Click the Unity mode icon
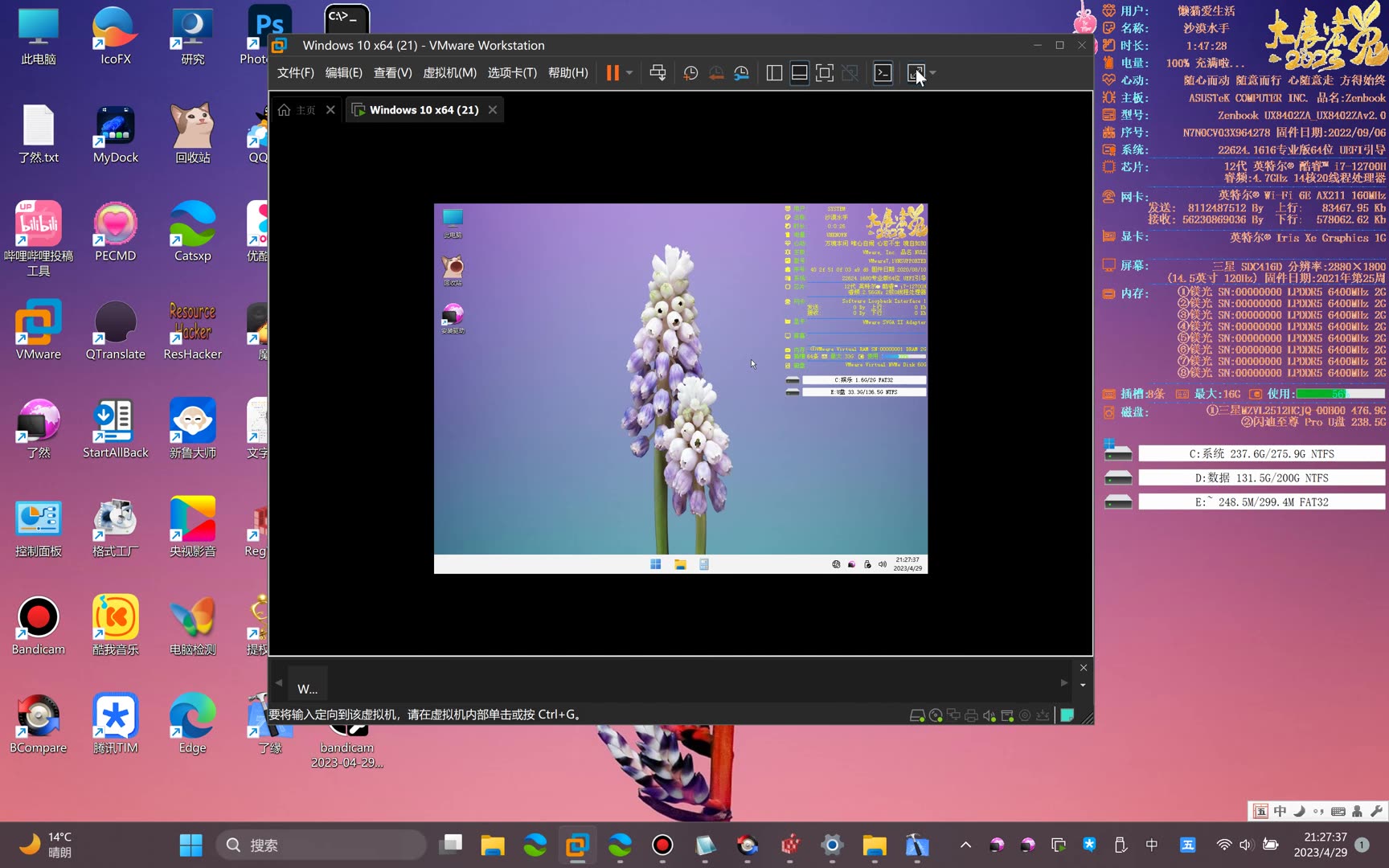 [x=850, y=73]
